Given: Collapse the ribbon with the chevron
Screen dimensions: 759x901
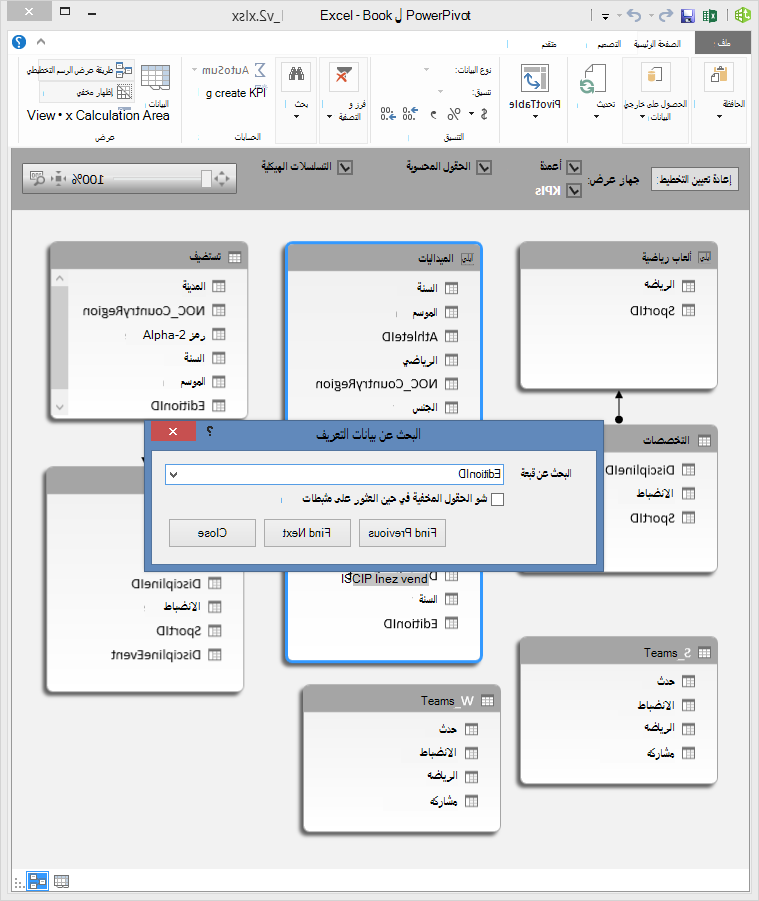Looking at the screenshot, I should coord(41,42).
